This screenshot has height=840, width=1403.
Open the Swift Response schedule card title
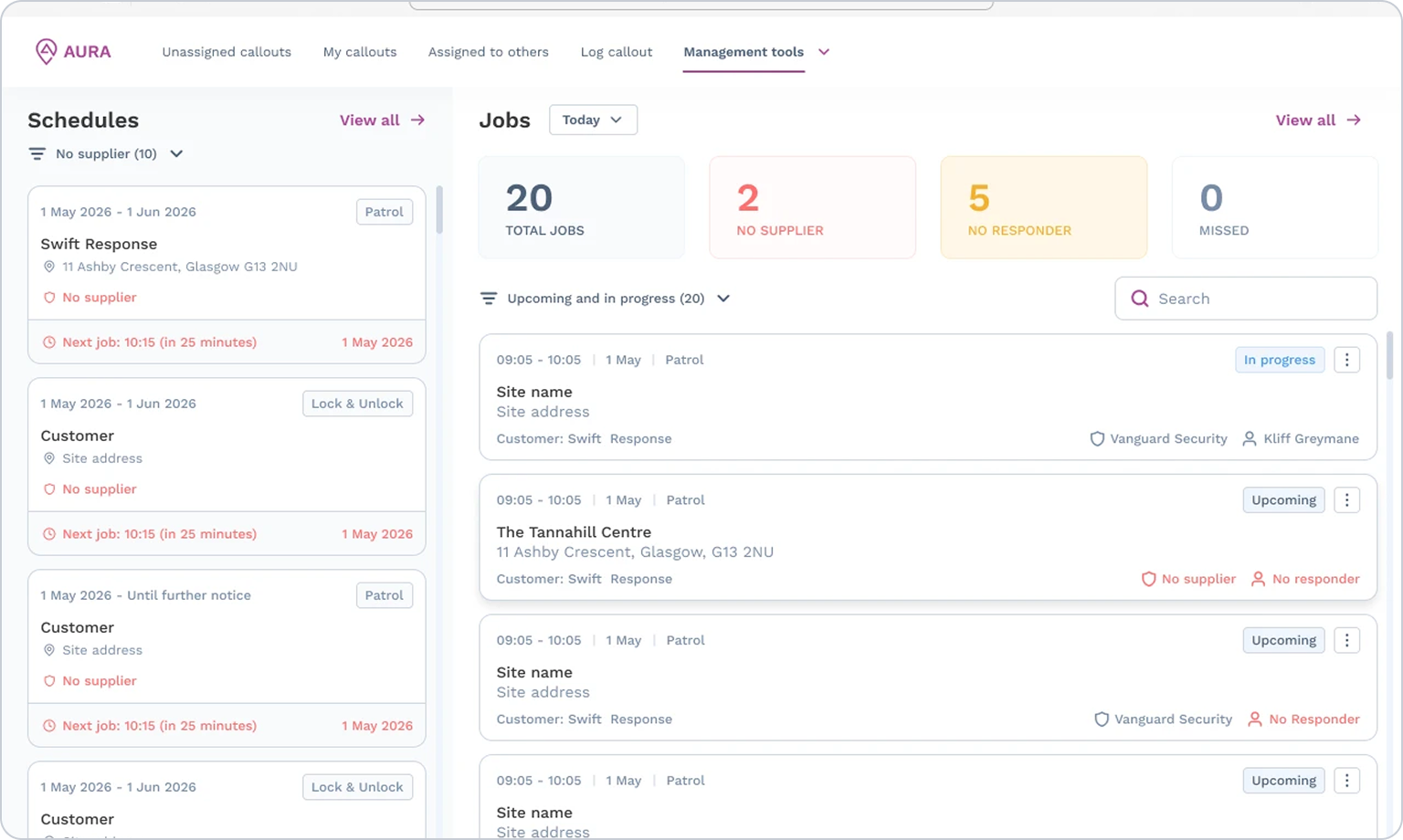pos(99,244)
